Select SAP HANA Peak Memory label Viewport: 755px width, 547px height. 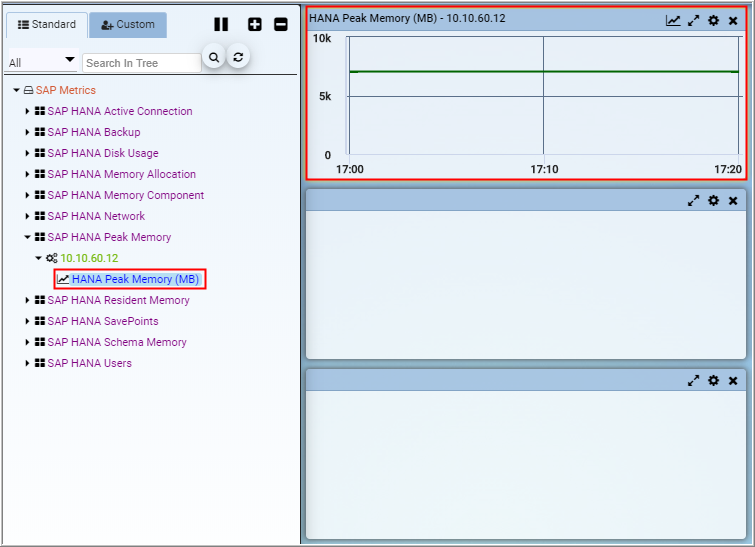point(109,237)
